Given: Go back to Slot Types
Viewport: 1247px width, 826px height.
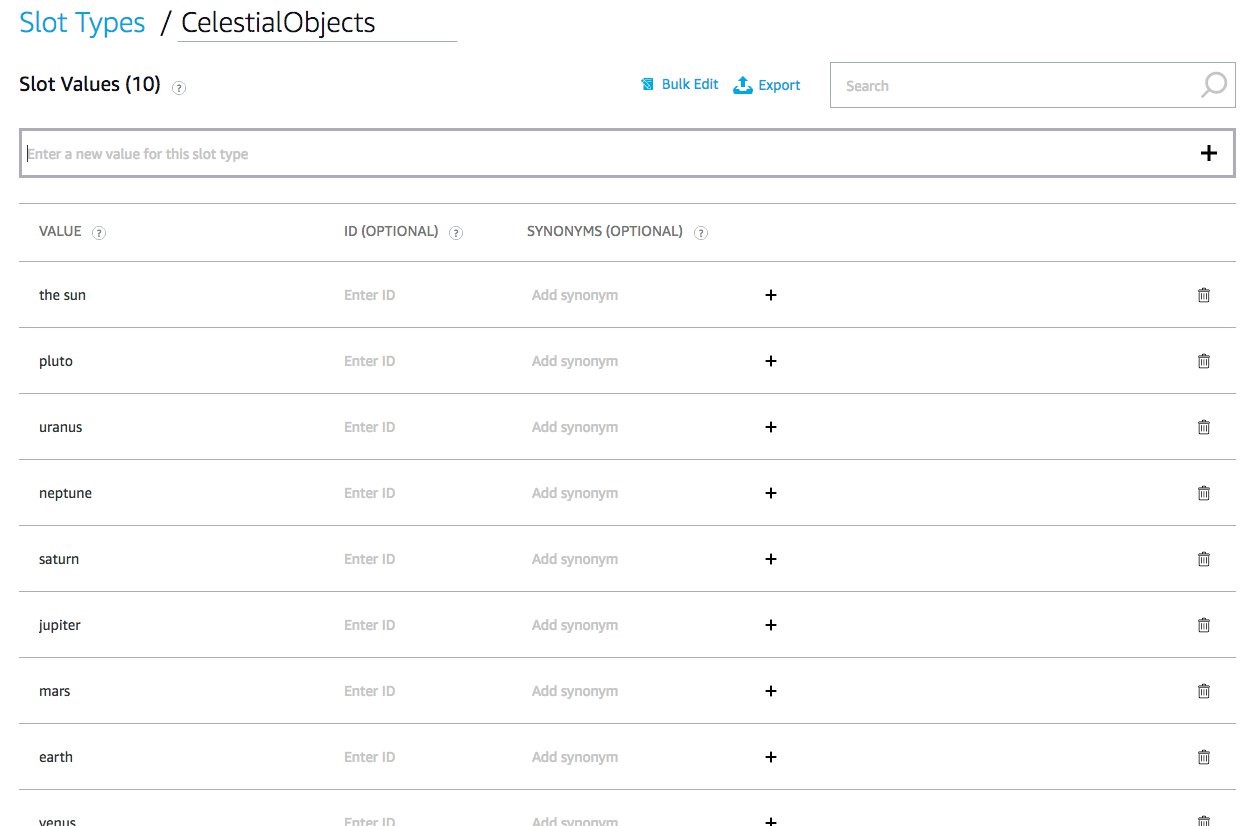Looking at the screenshot, I should [x=82, y=23].
